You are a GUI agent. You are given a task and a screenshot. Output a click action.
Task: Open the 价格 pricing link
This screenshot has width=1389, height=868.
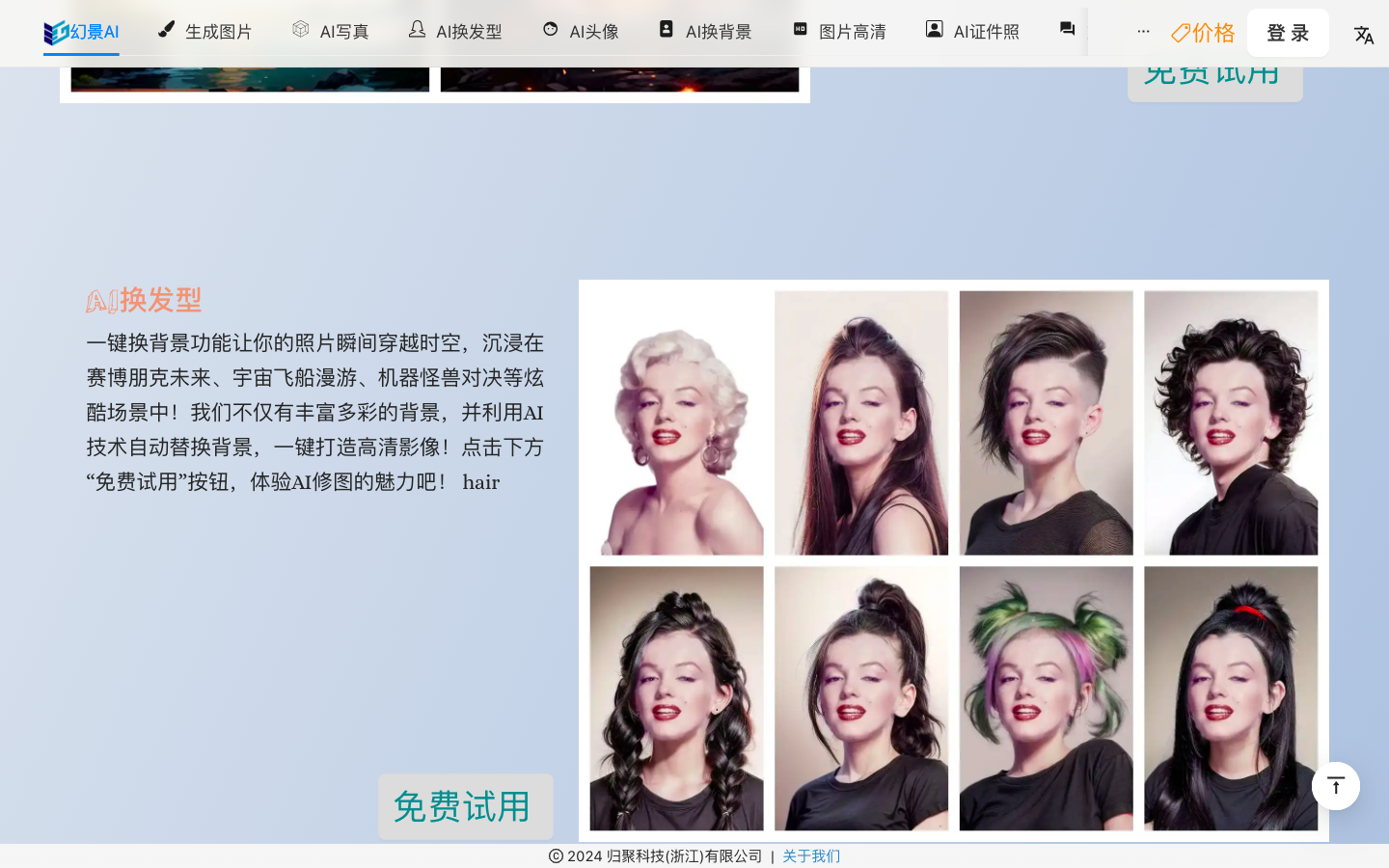(x=1203, y=33)
